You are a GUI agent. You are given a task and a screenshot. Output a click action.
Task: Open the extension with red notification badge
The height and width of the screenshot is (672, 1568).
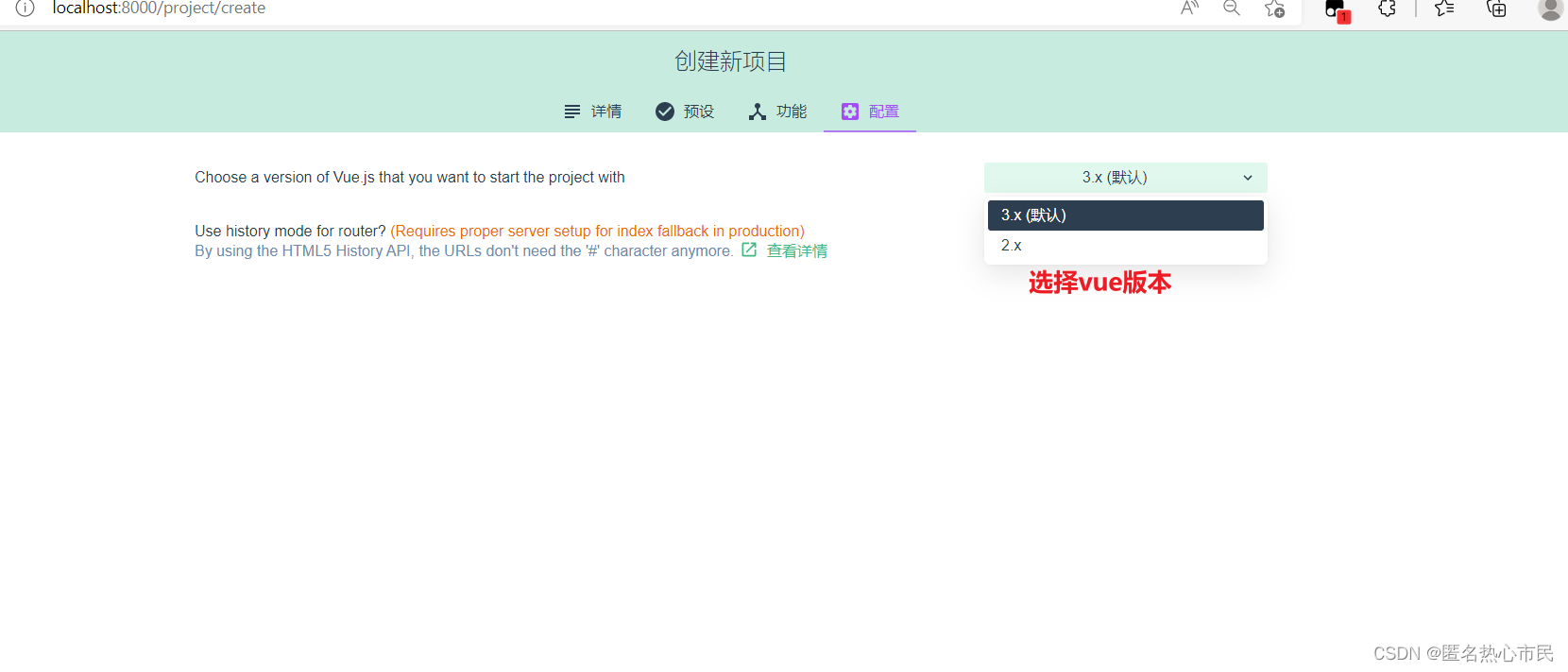pyautogui.click(x=1336, y=9)
